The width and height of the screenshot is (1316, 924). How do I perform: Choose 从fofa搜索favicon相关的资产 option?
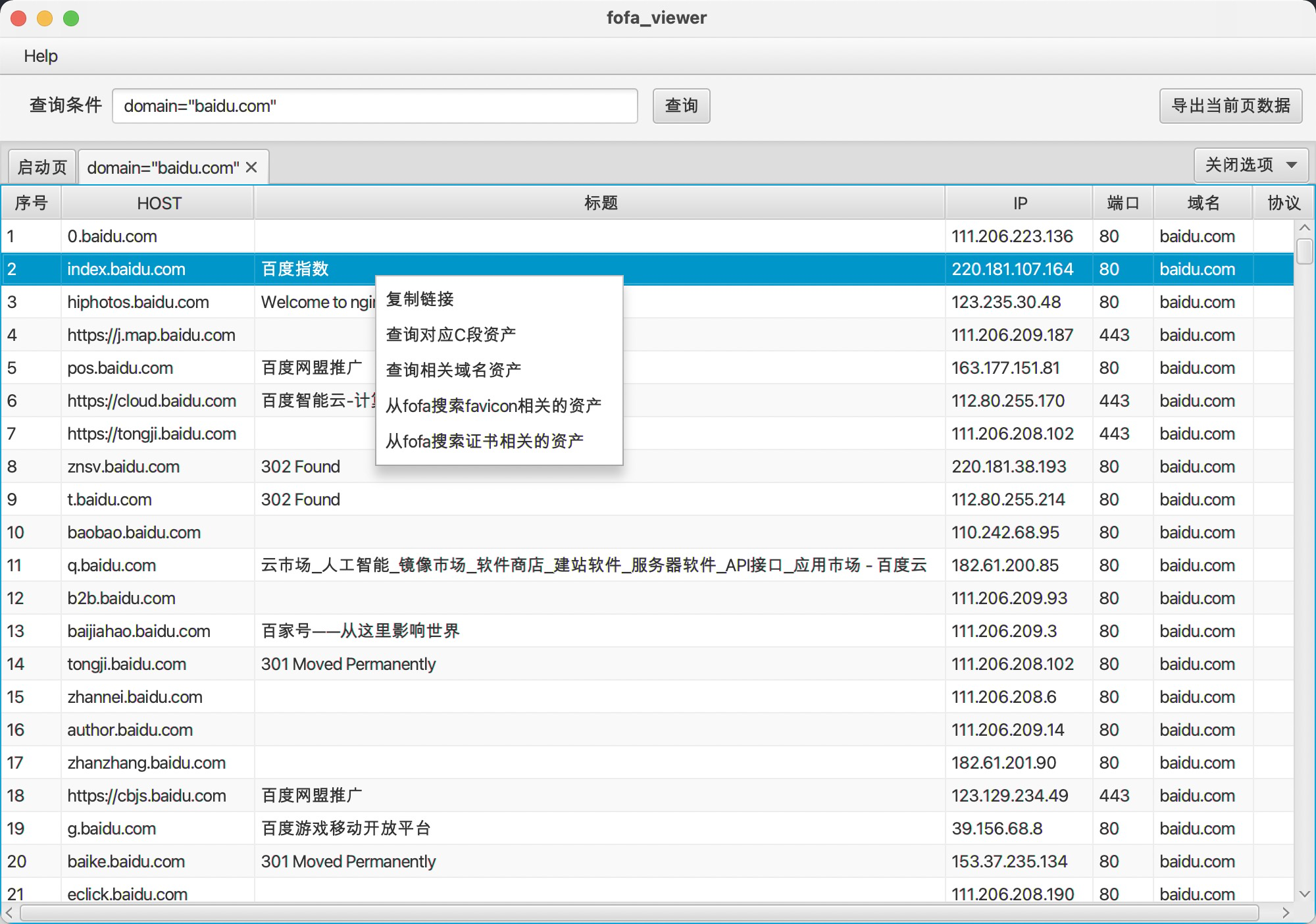(493, 405)
